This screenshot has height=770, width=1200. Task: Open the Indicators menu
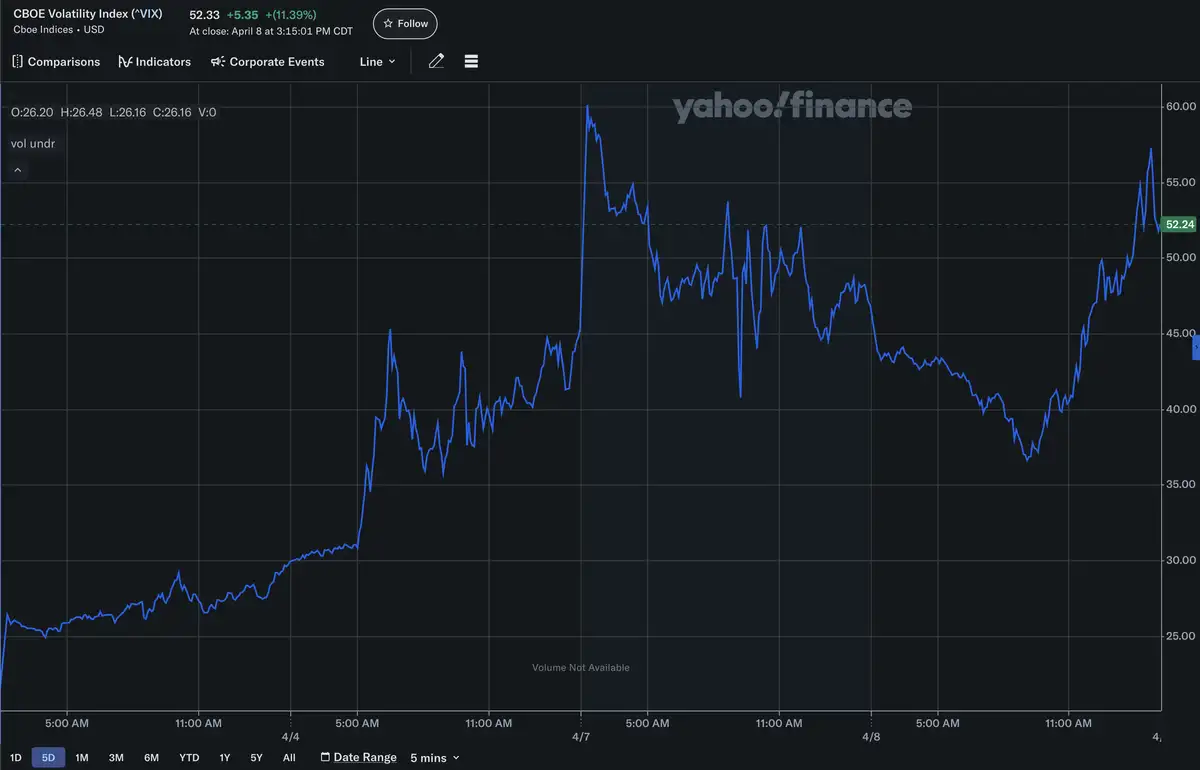tap(154, 62)
